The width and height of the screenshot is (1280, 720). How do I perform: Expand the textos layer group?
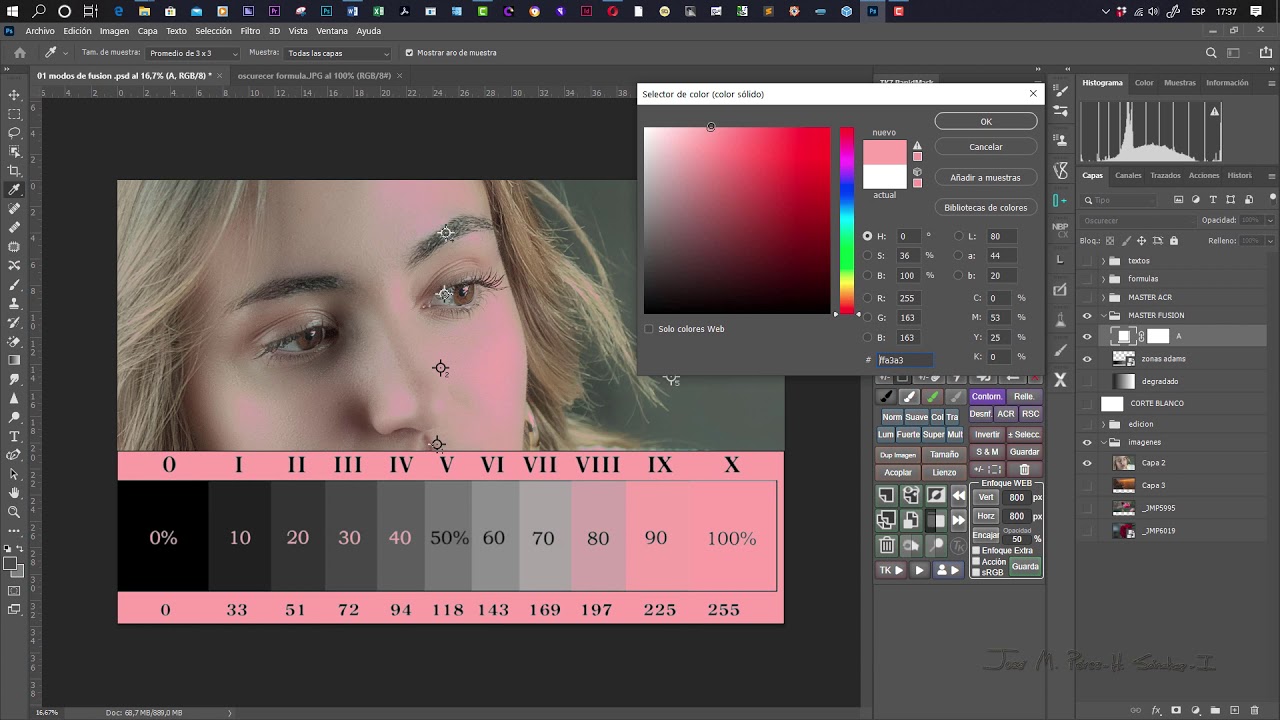tap(1103, 261)
